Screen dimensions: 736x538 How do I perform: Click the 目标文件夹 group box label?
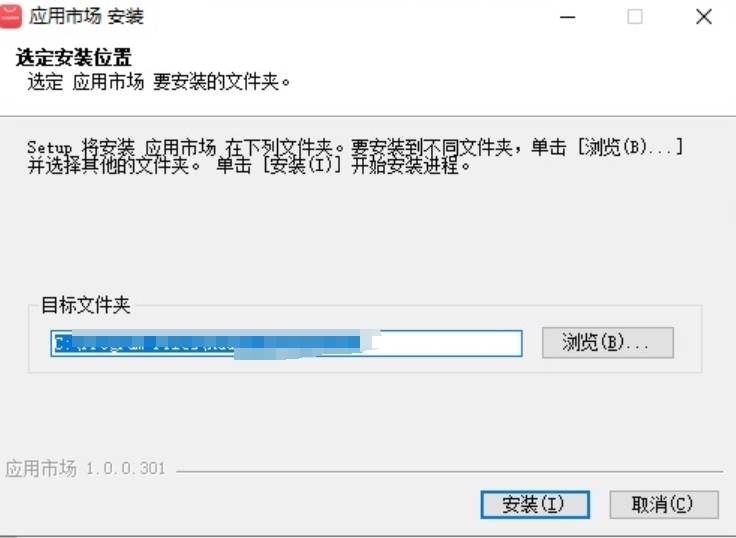pyautogui.click(x=86, y=305)
